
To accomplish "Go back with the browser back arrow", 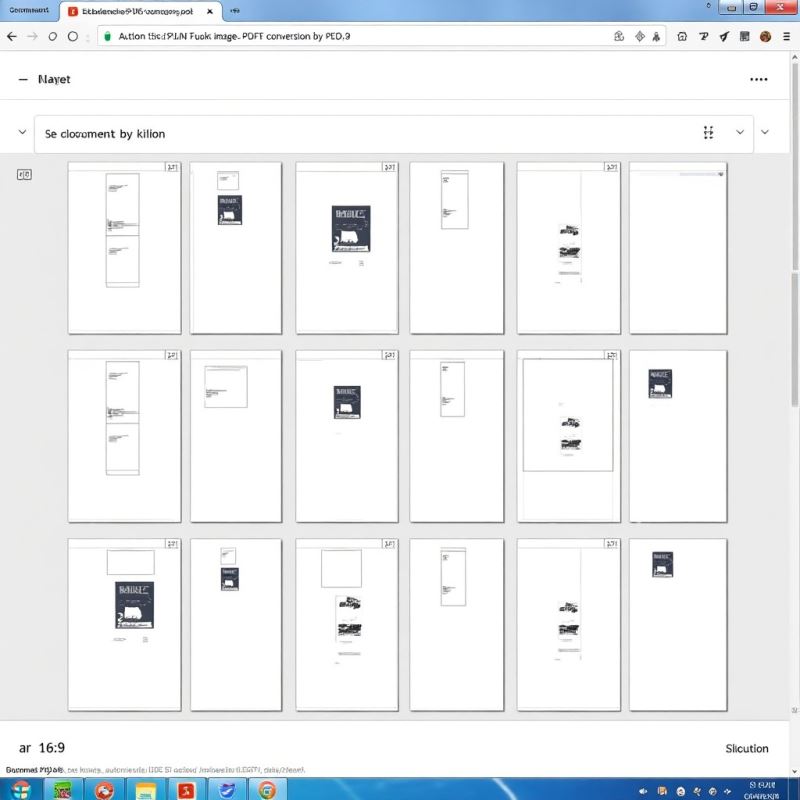I will point(12,36).
